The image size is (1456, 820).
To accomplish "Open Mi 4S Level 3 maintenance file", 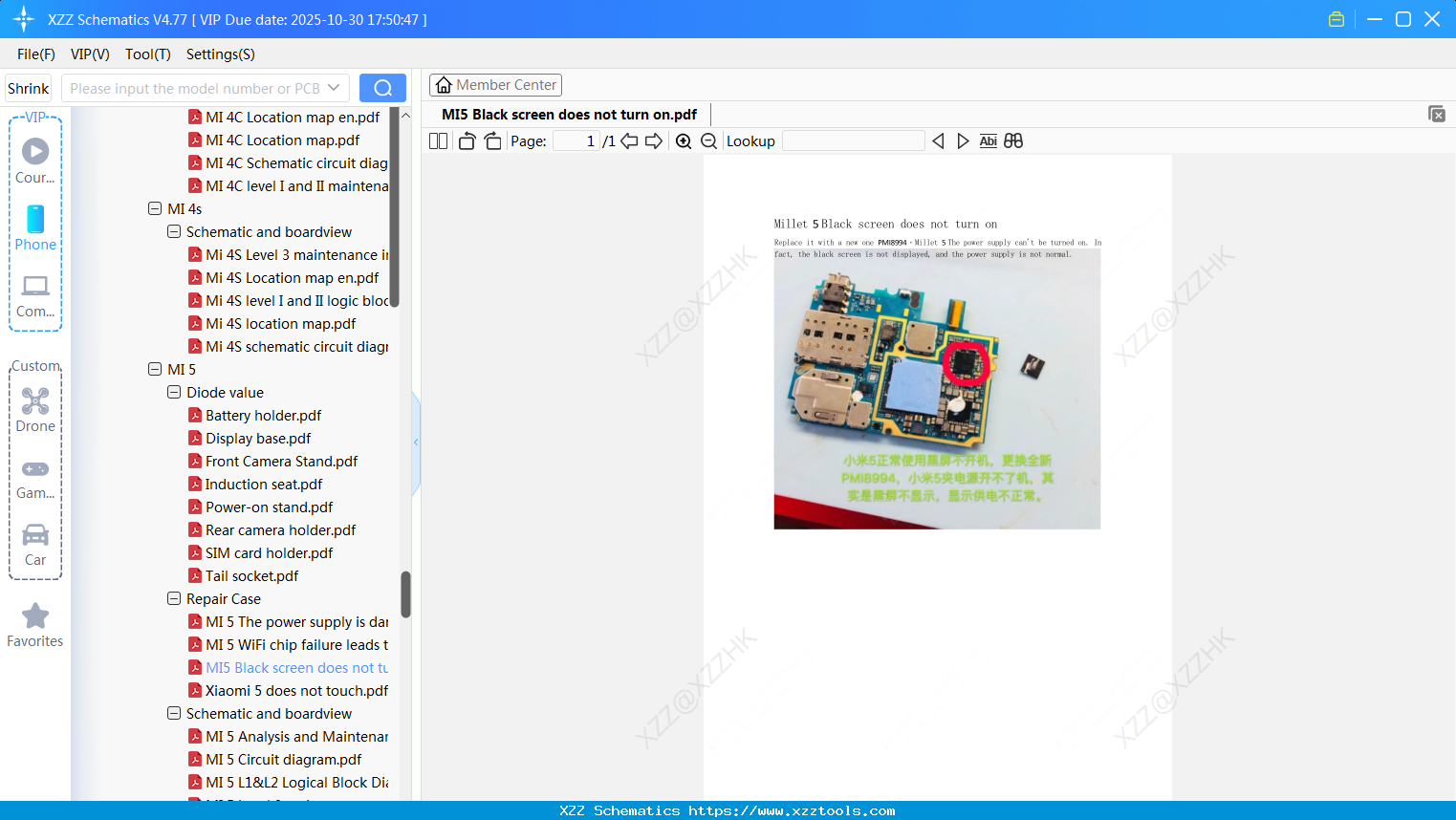I will point(296,254).
